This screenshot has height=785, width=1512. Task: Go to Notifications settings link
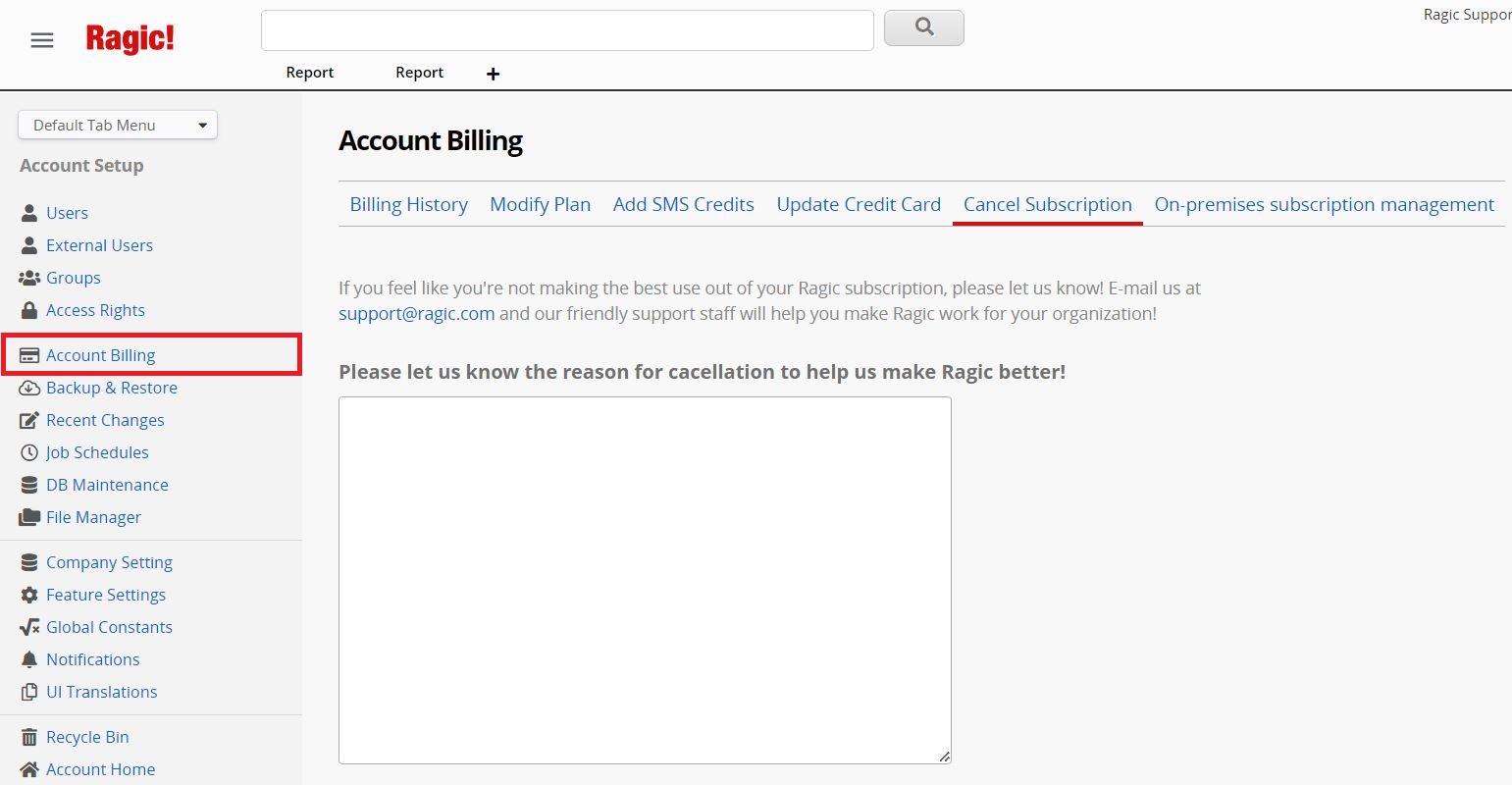92,659
